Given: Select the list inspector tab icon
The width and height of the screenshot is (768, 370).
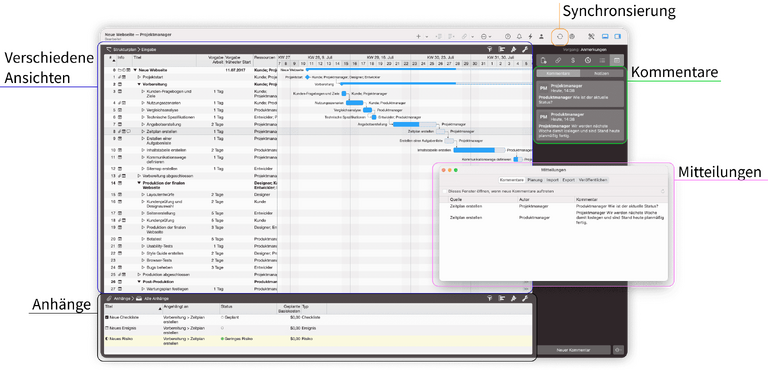Looking at the screenshot, I should click(602, 60).
